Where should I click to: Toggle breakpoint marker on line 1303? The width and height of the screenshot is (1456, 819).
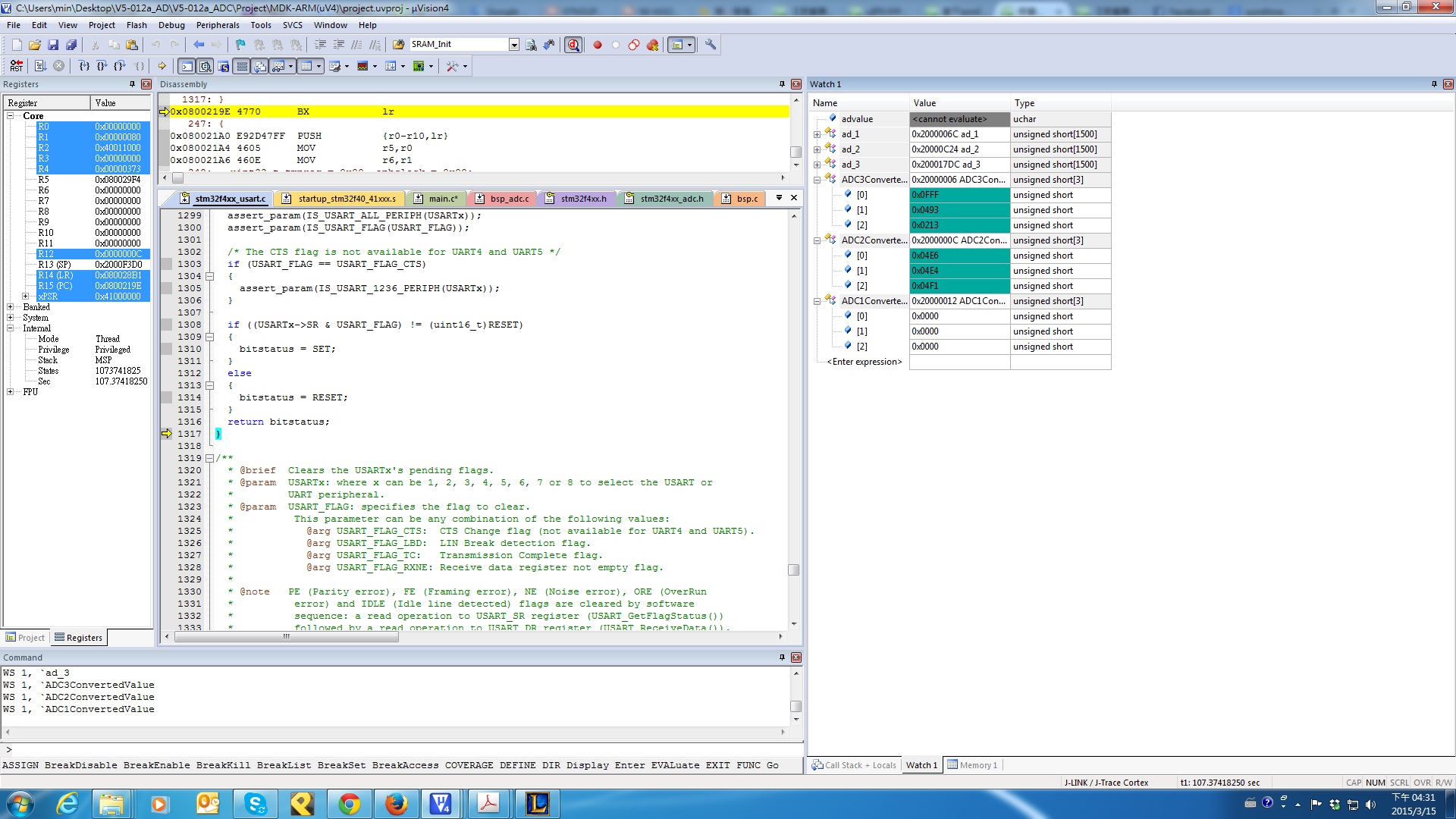(166, 264)
